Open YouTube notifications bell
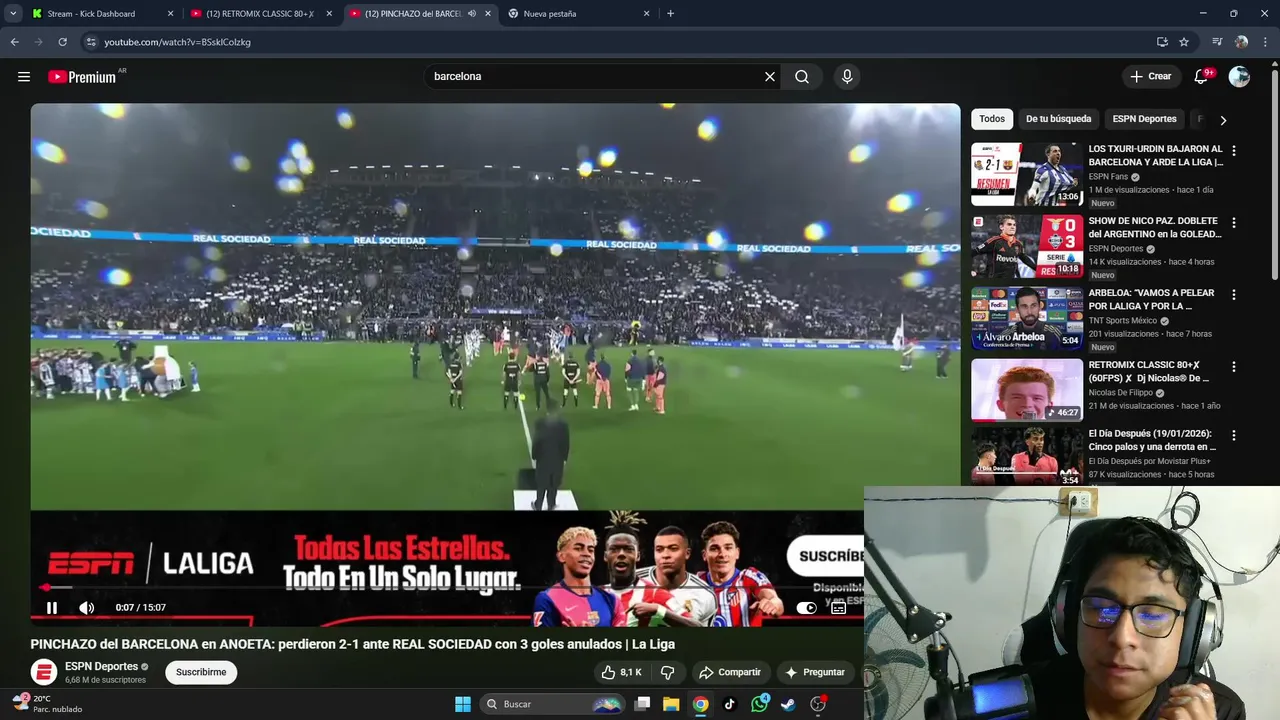Viewport: 1280px width, 720px height. (x=1202, y=76)
